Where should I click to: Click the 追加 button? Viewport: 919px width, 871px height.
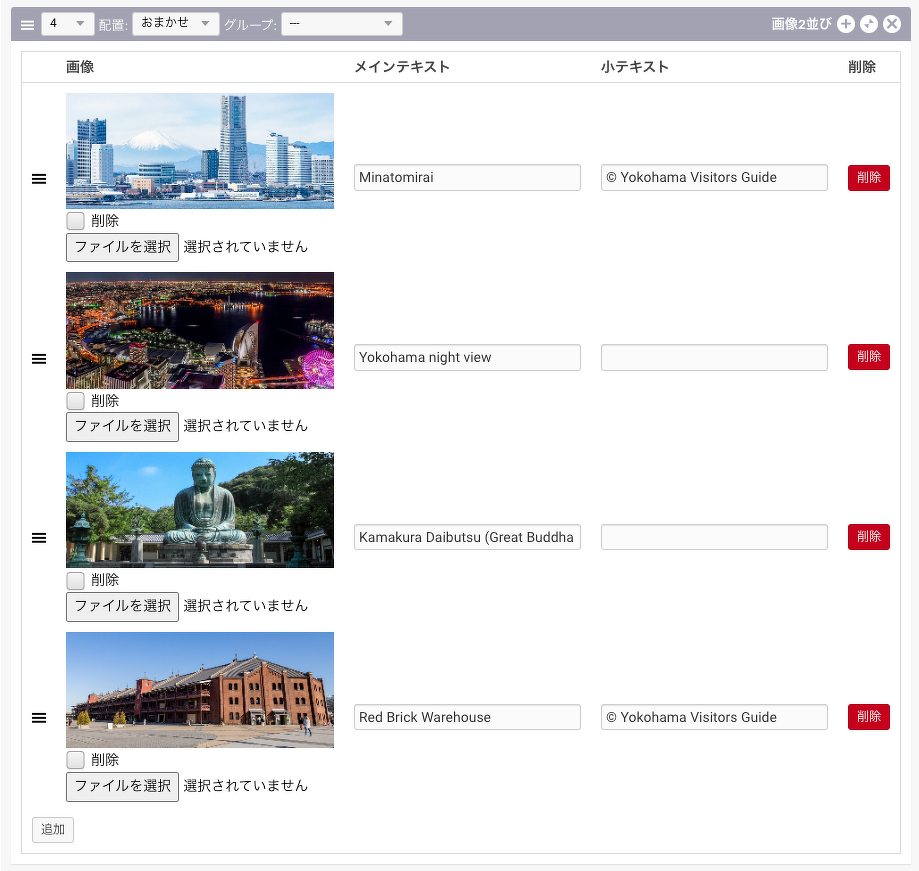pyautogui.click(x=53, y=830)
